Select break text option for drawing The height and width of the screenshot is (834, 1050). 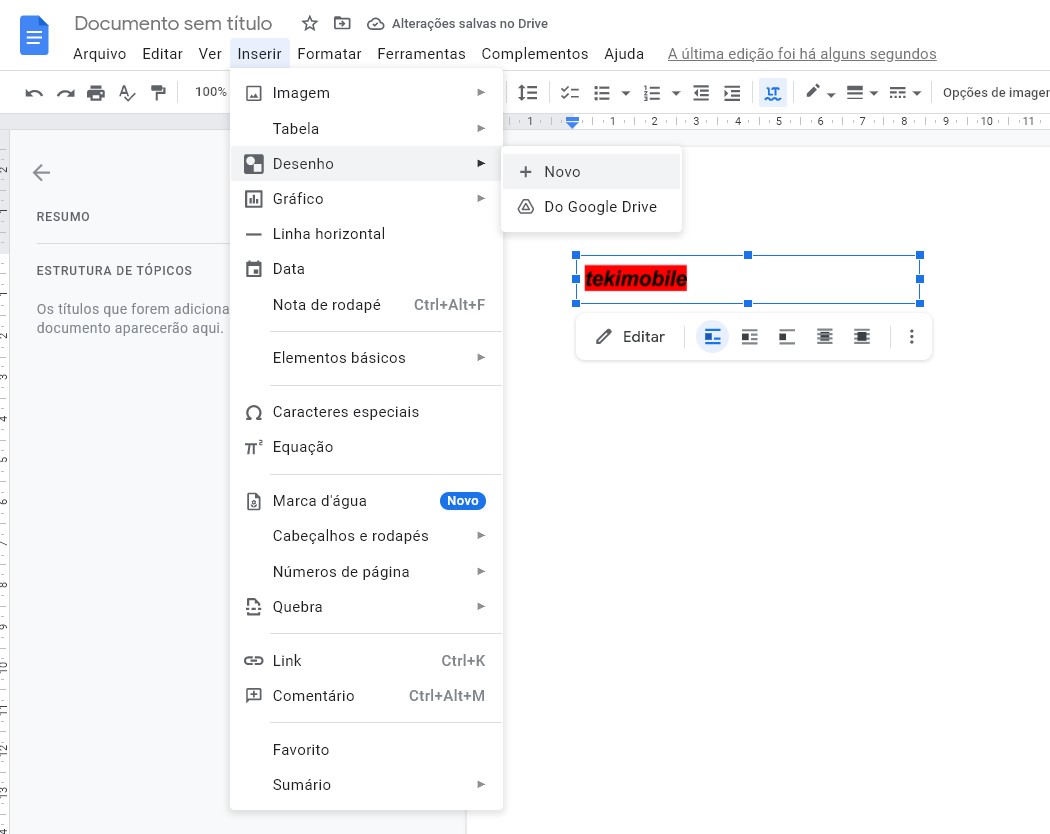coord(787,336)
